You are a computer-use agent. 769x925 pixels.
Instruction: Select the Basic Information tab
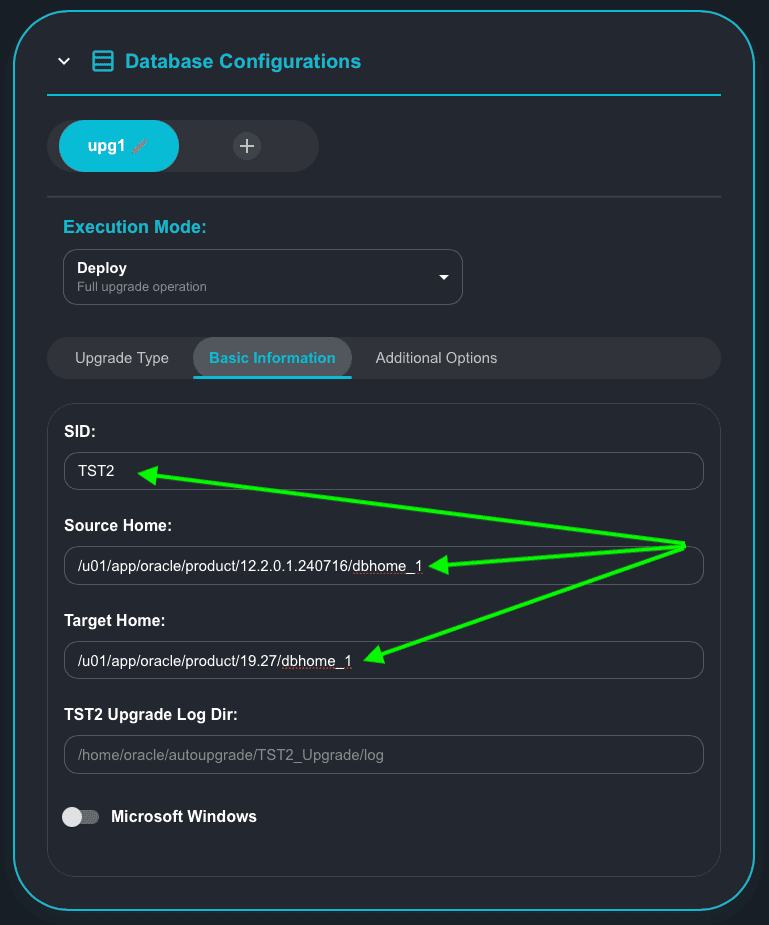(x=272, y=358)
